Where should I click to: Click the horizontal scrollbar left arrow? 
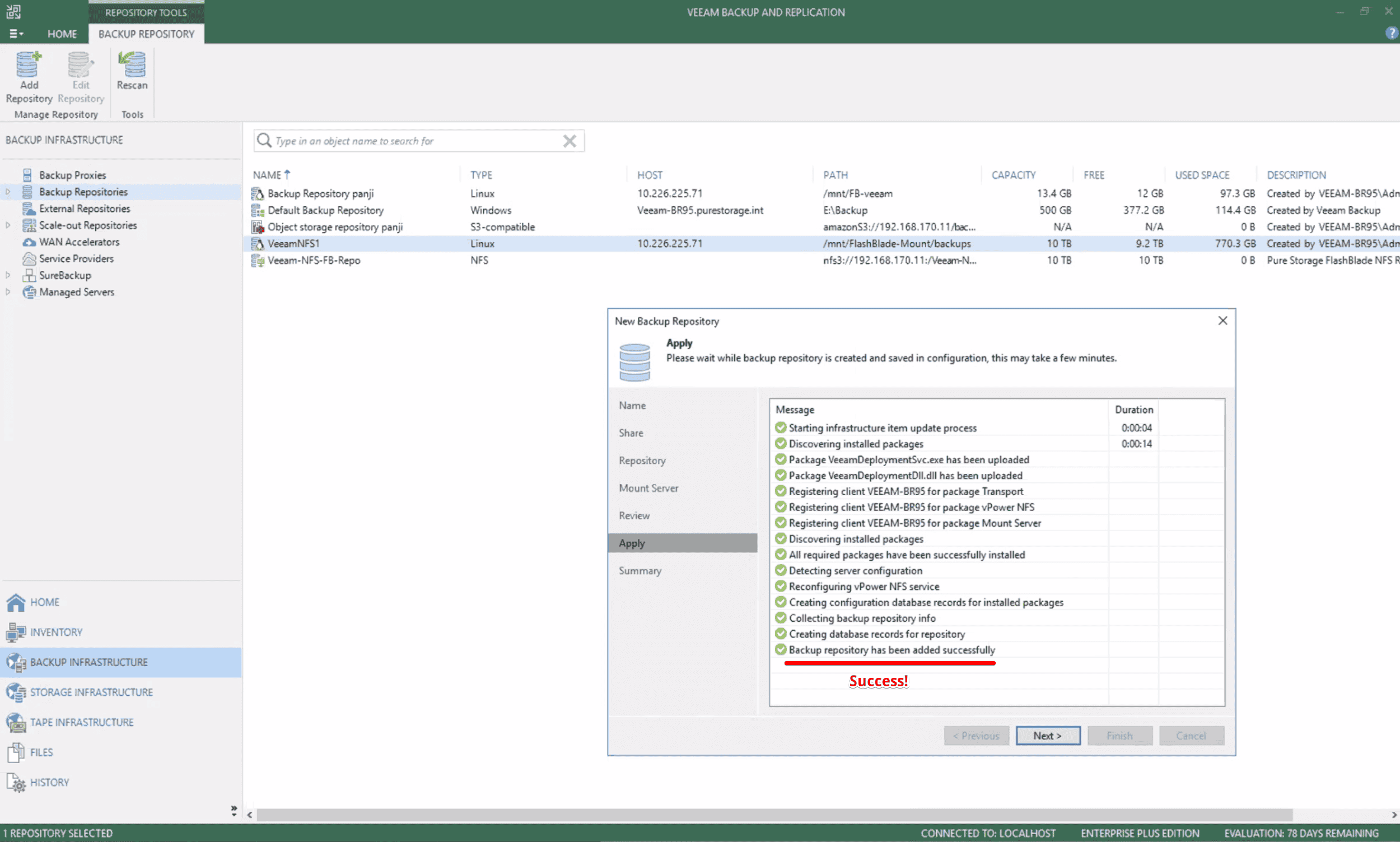point(250,815)
